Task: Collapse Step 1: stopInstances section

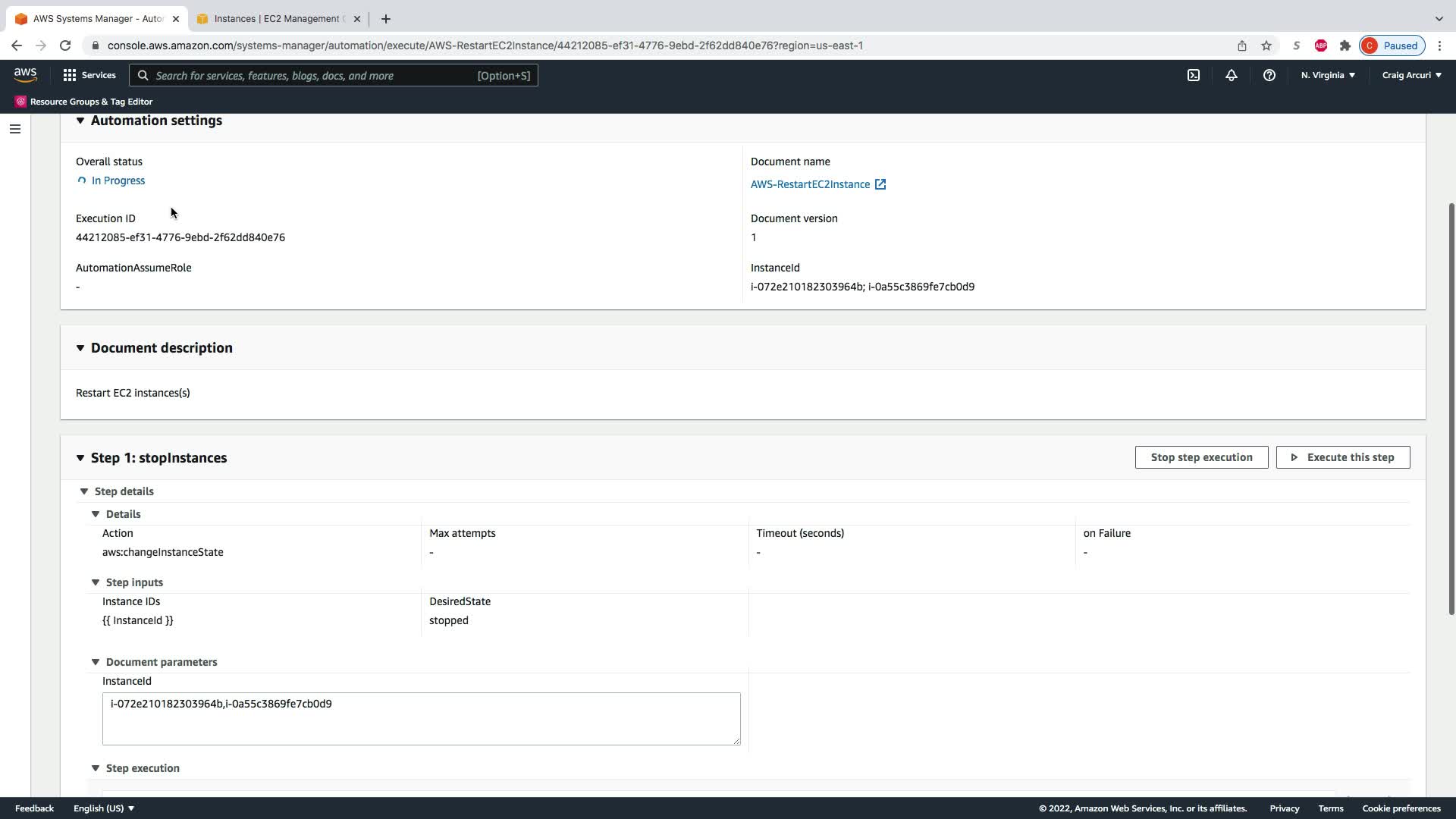Action: pyautogui.click(x=80, y=458)
